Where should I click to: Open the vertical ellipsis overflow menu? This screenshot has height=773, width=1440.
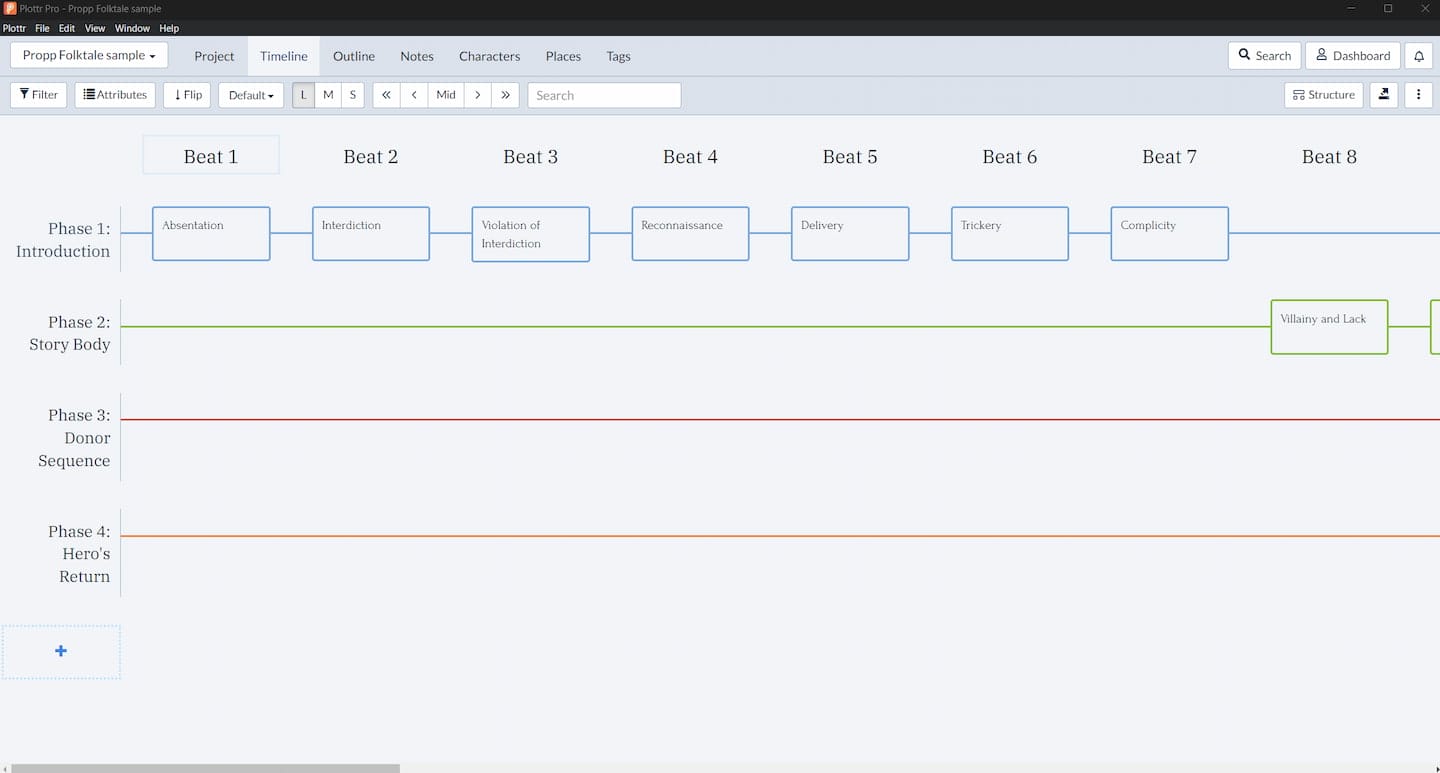pyautogui.click(x=1419, y=94)
